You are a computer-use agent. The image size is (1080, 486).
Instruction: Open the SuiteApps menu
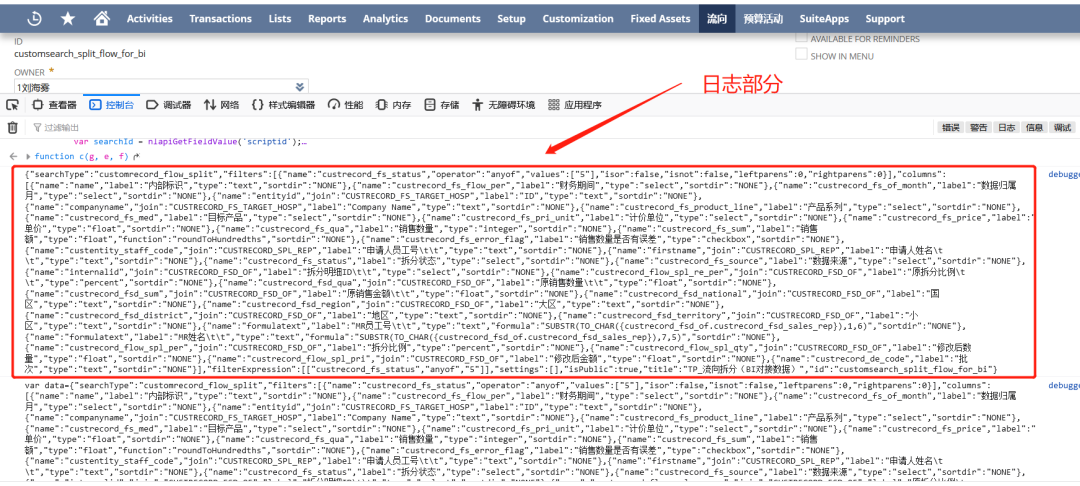(824, 19)
